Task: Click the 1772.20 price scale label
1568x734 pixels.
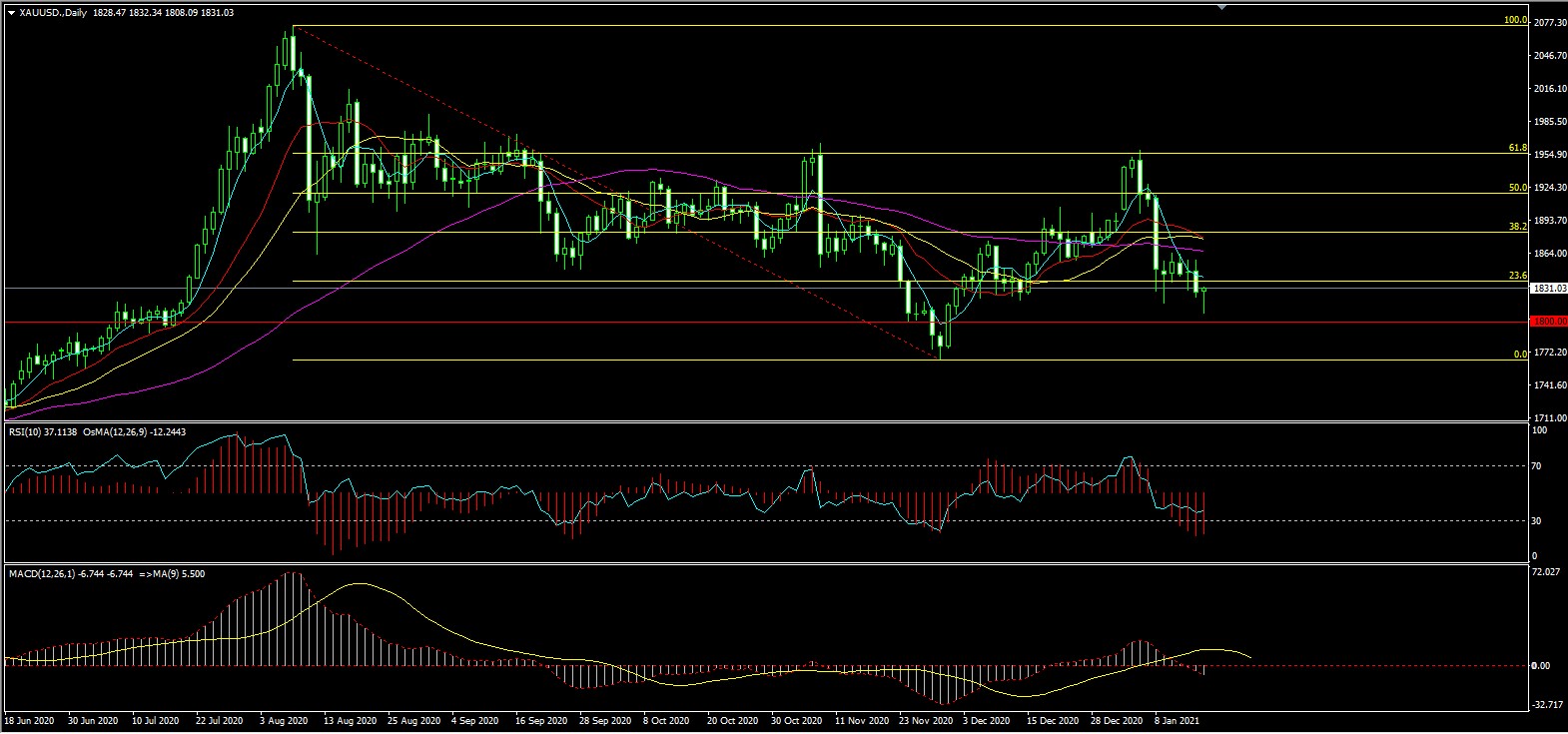Action: pos(1549,353)
